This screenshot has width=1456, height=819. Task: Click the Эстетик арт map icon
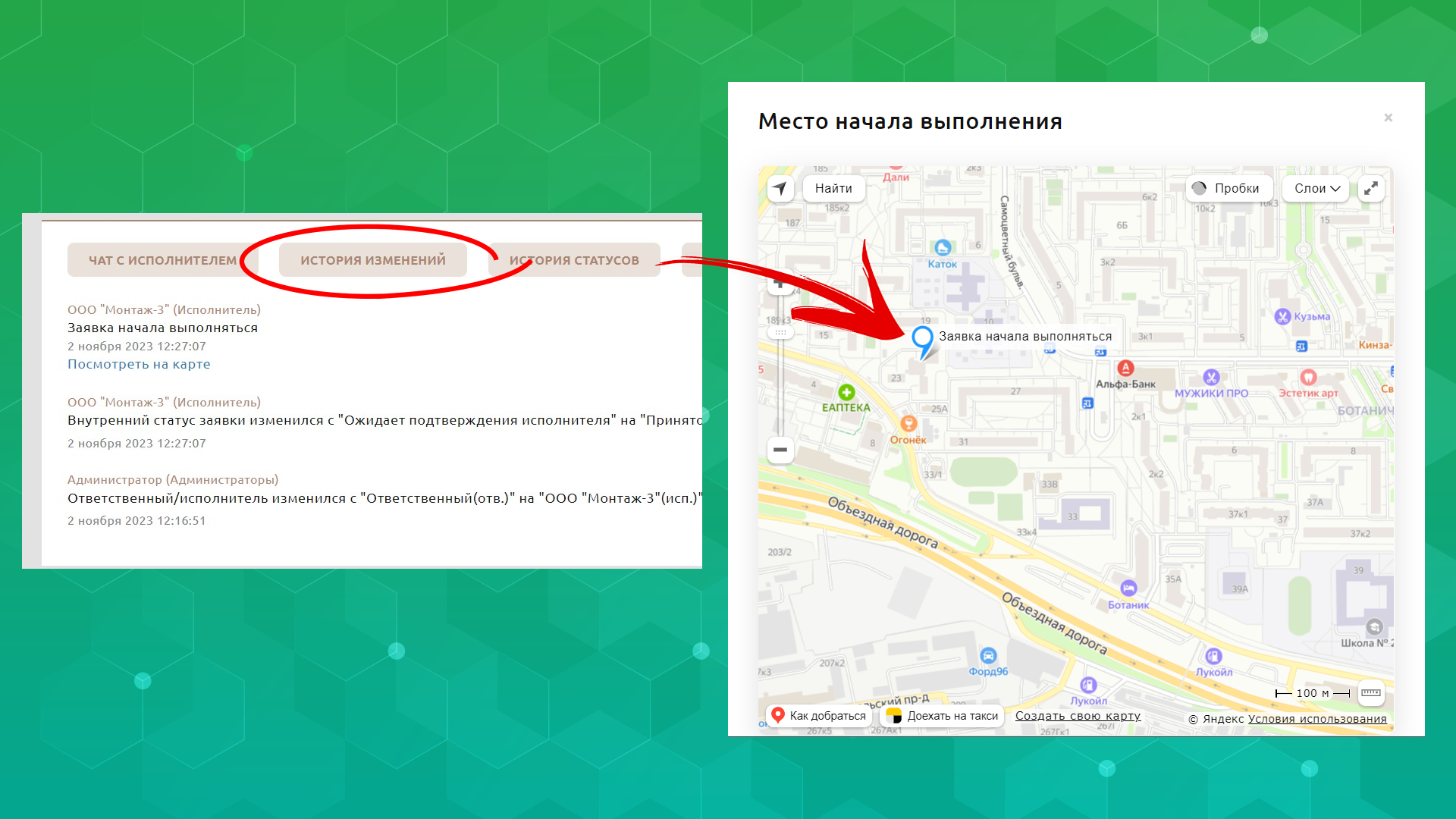[1308, 377]
